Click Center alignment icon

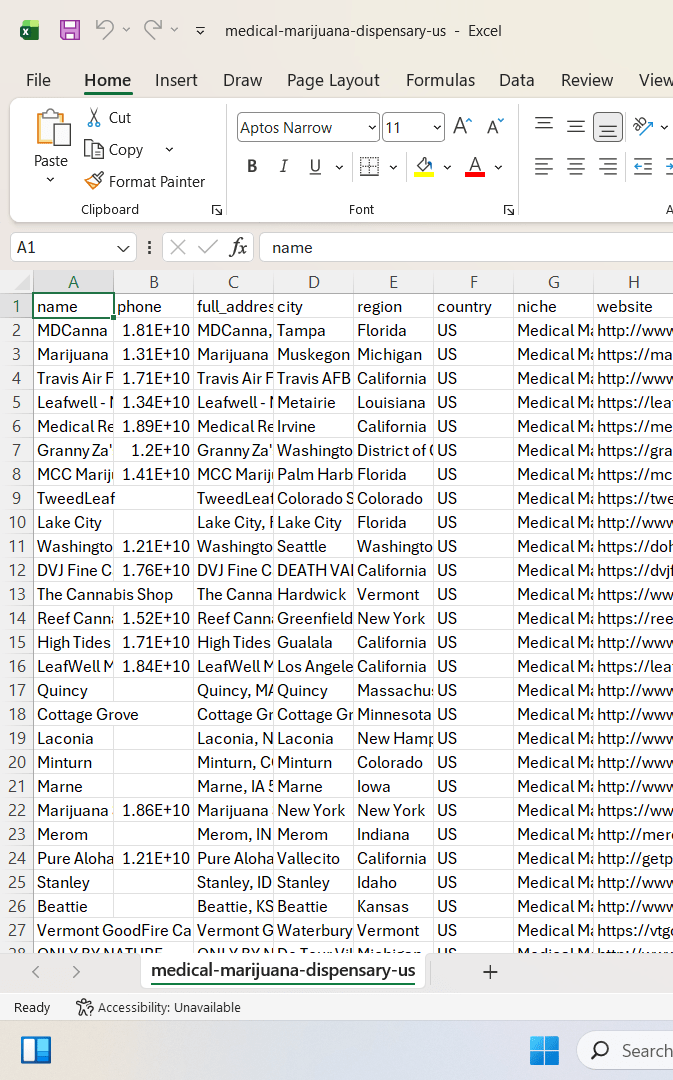576,166
